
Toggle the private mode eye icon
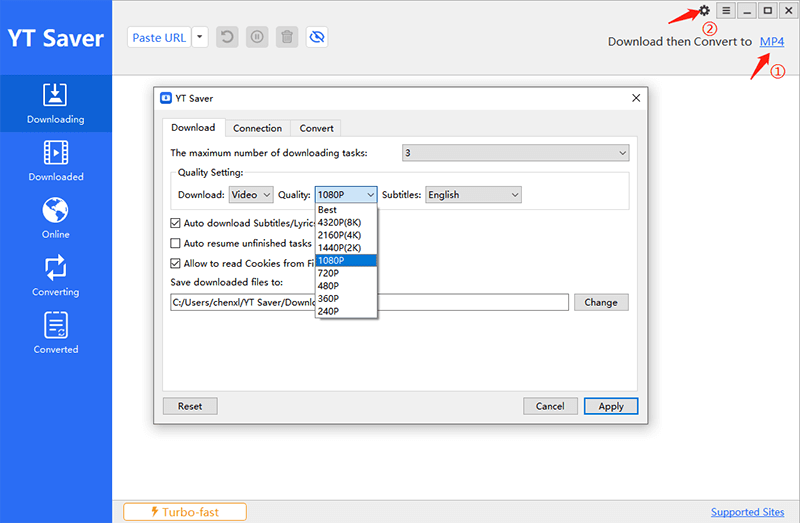317,37
